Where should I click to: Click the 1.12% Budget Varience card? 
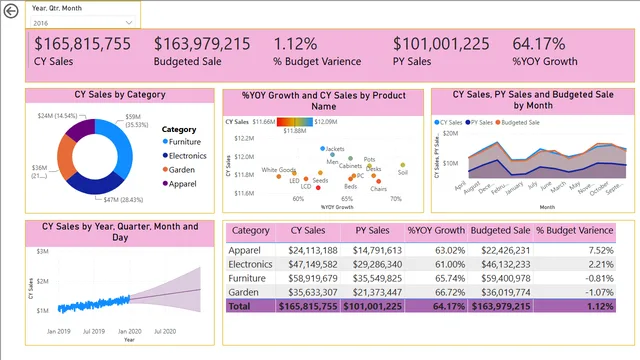click(317, 52)
